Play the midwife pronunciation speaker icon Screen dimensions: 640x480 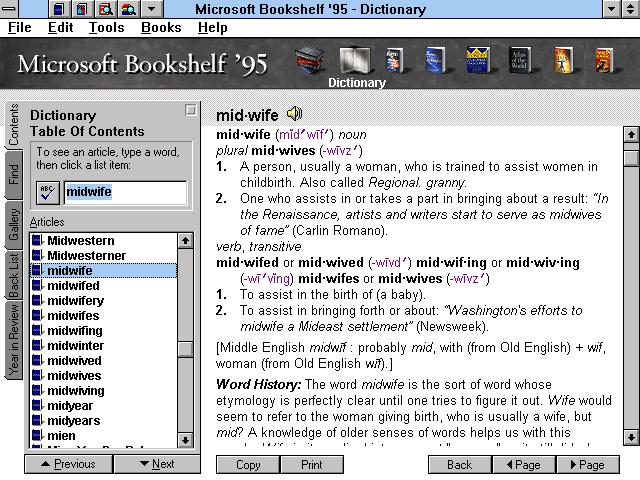point(294,113)
